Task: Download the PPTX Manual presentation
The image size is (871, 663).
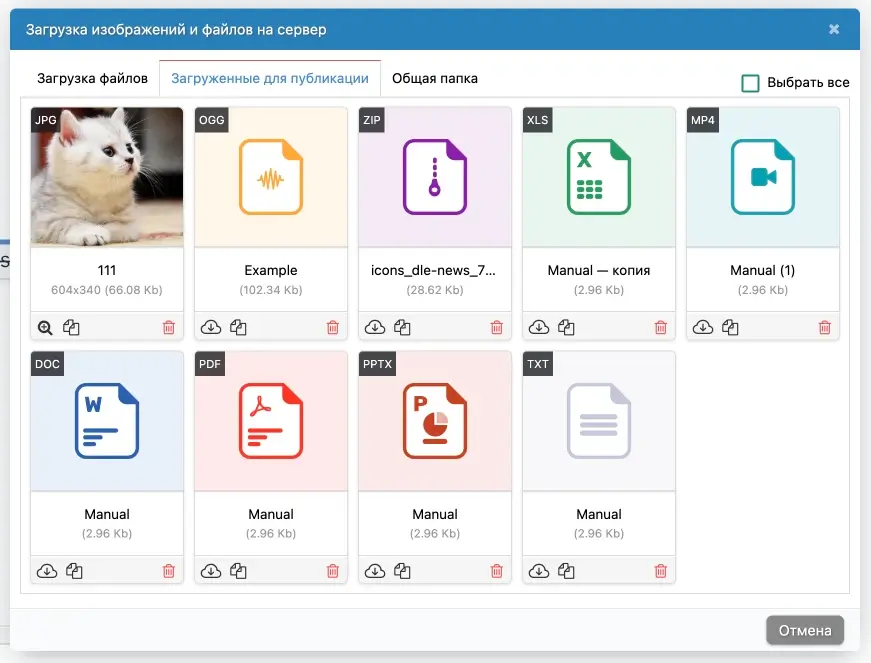Action: pyautogui.click(x=374, y=571)
